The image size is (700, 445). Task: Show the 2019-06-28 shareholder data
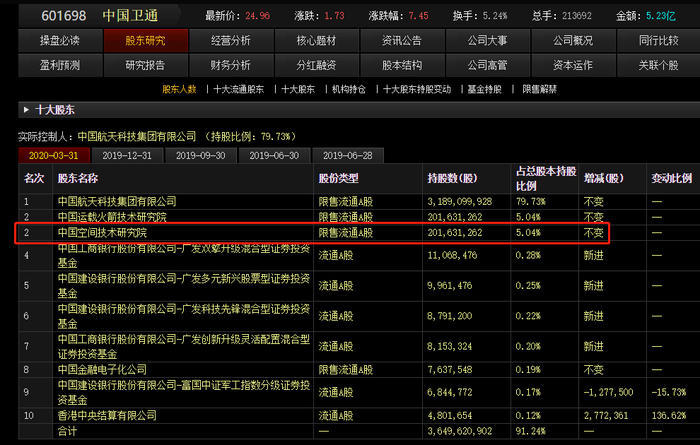[x=348, y=155]
